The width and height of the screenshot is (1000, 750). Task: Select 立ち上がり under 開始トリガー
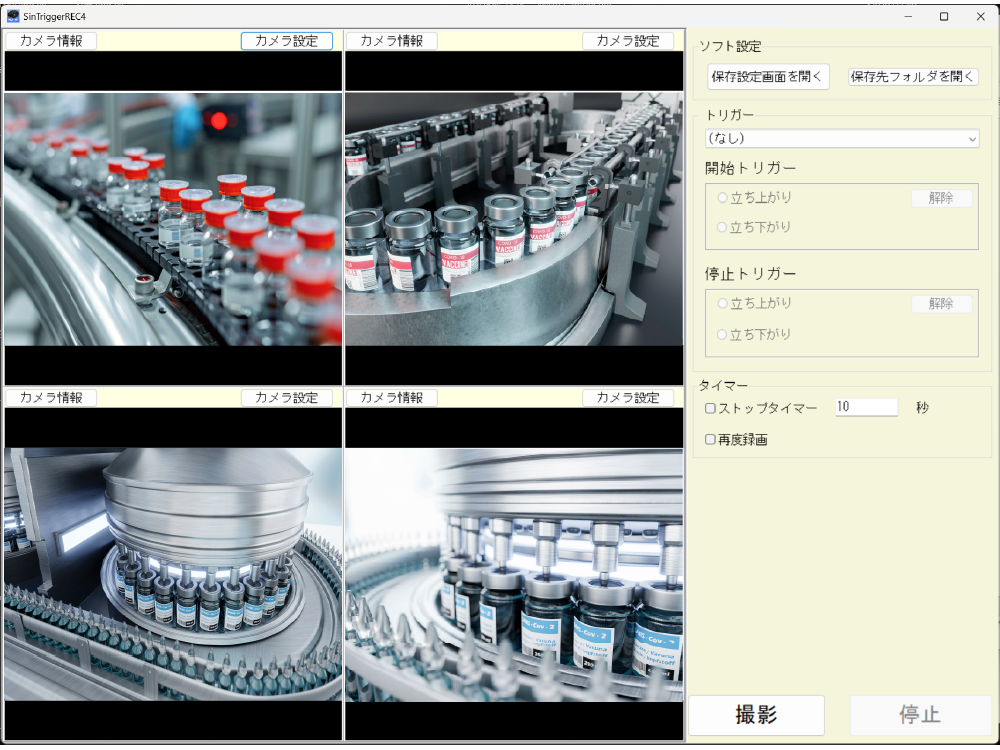(723, 198)
